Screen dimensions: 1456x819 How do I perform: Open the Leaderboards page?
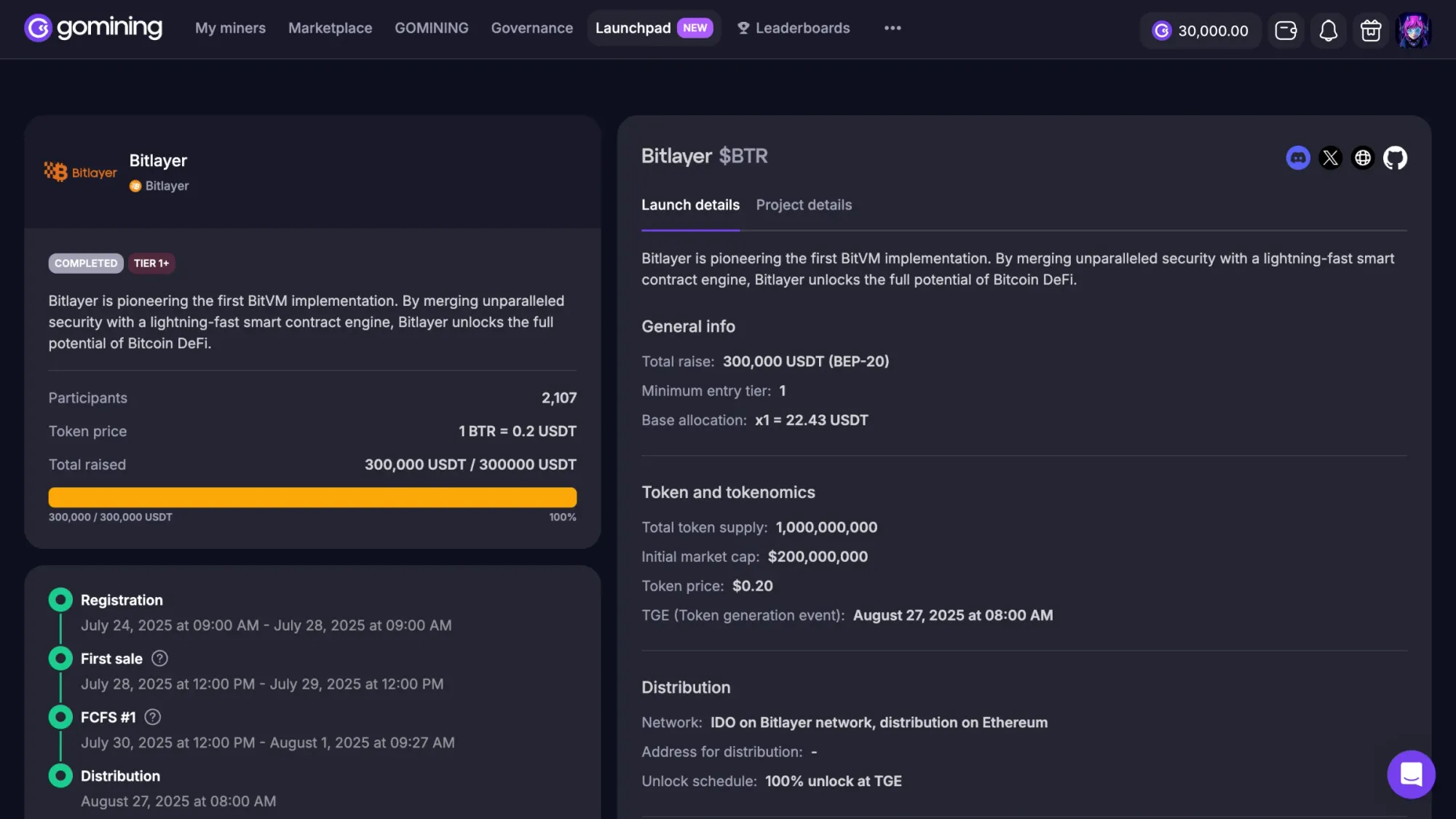coord(794,28)
